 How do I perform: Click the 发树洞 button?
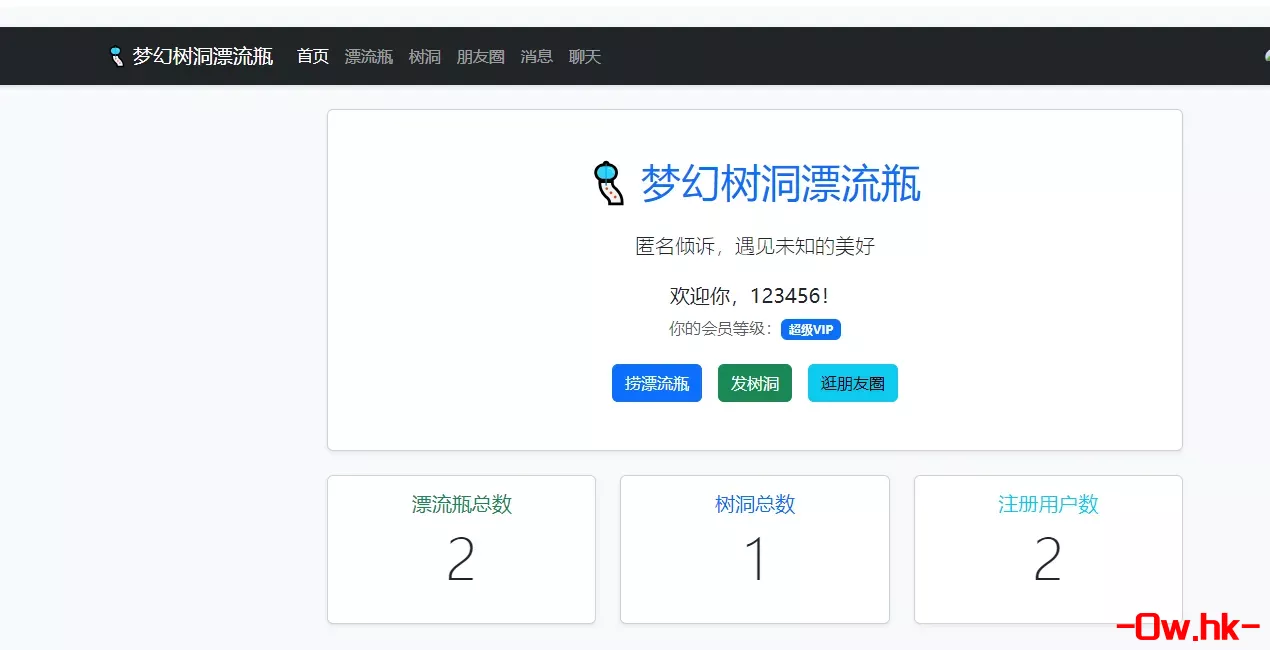754,383
